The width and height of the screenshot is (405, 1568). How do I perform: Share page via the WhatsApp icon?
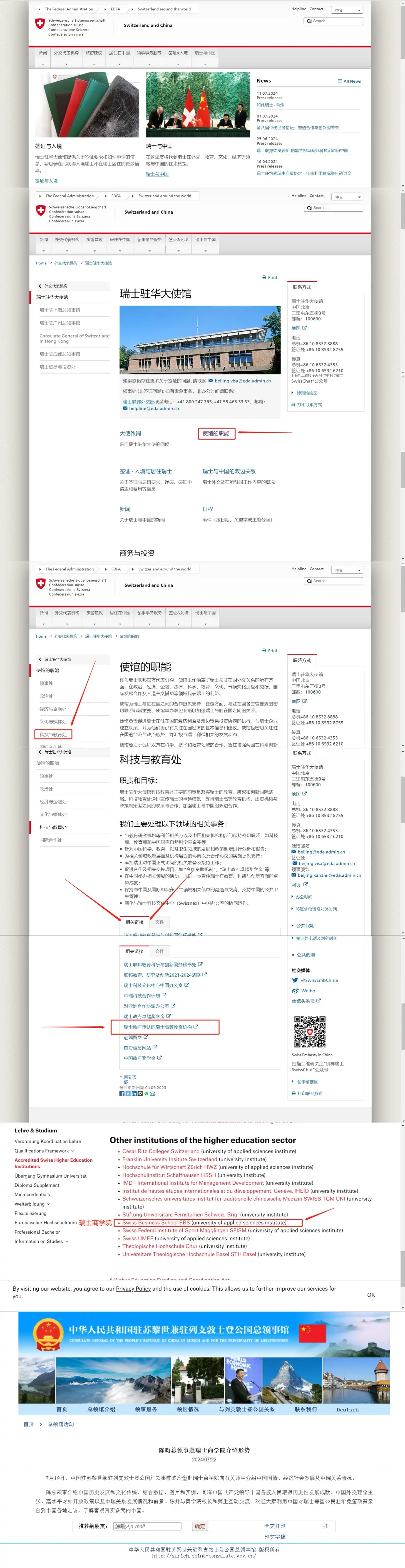pyautogui.click(x=146, y=1093)
